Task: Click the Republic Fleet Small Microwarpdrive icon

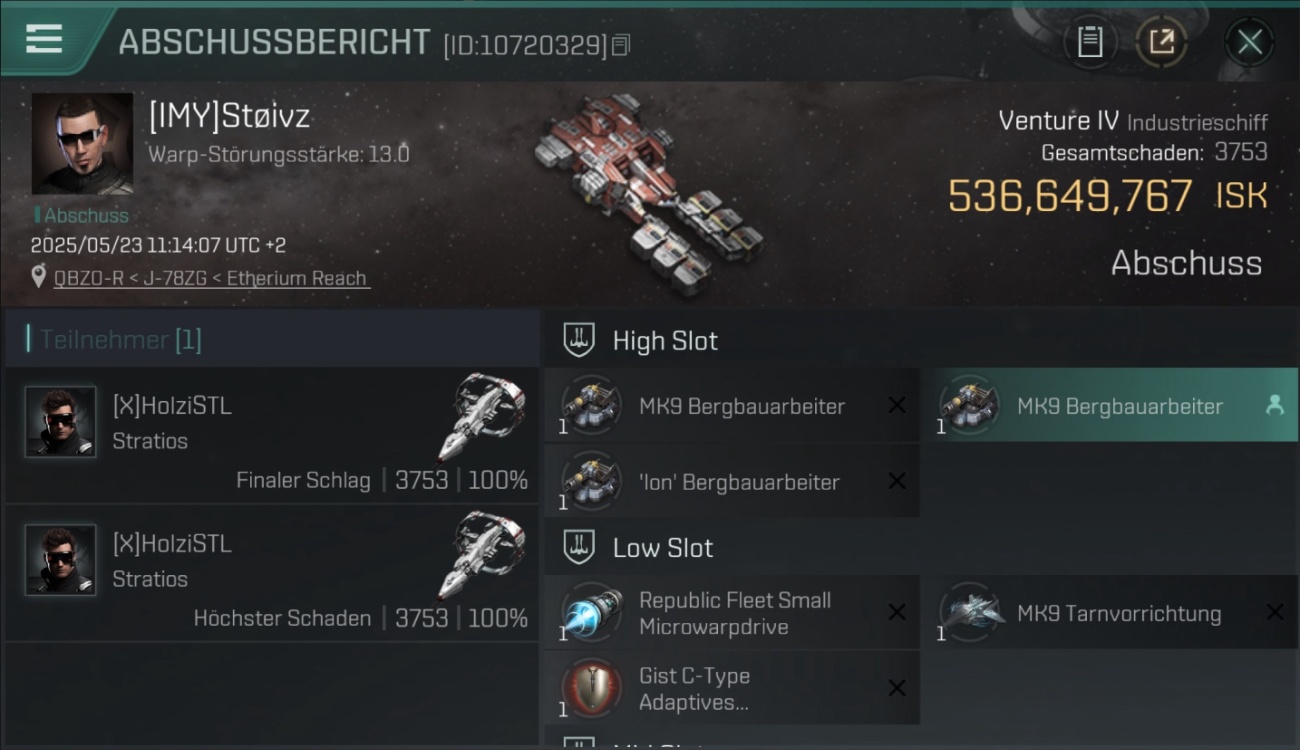Action: [x=592, y=612]
